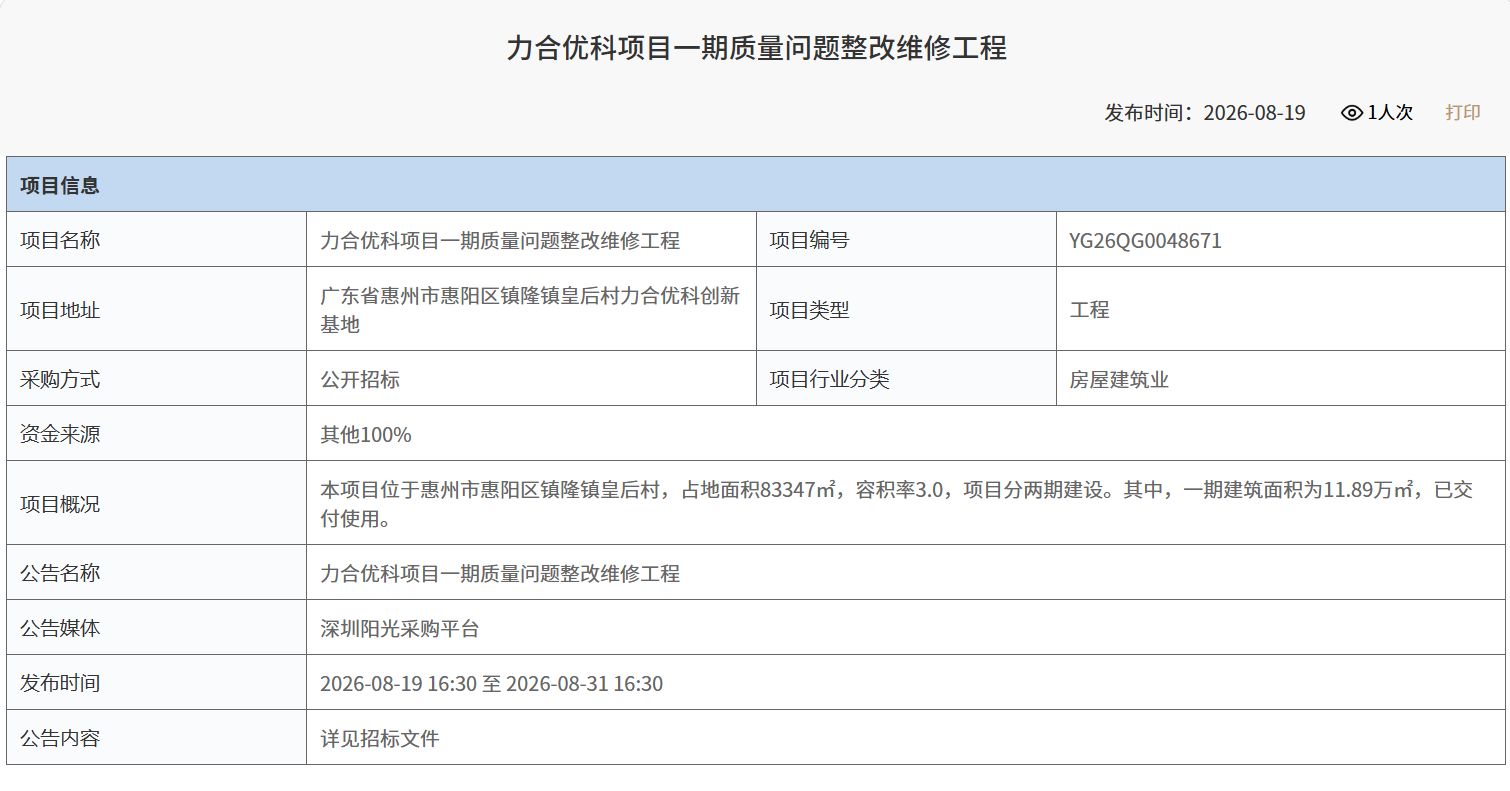Click the 2026-08-19 16:30 至 2026-08-31 16:30 period
This screenshot has width=1510, height=791.
(491, 683)
